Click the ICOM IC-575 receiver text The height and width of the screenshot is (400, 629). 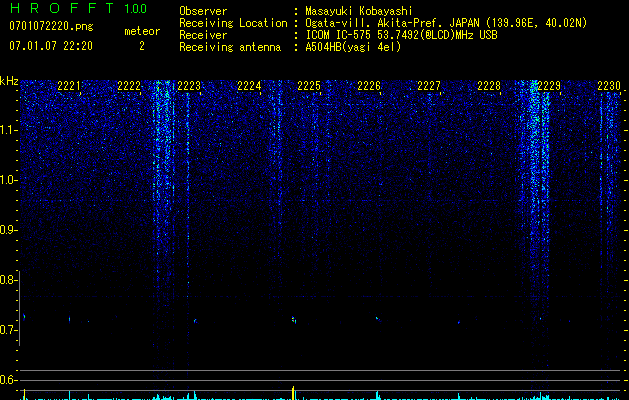[x=401, y=35]
